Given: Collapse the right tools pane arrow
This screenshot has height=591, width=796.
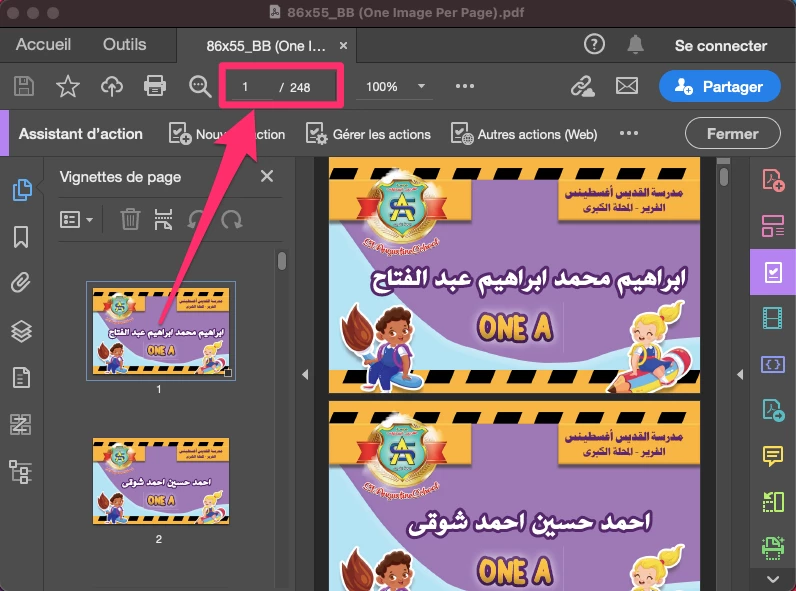Looking at the screenshot, I should pos(740,375).
